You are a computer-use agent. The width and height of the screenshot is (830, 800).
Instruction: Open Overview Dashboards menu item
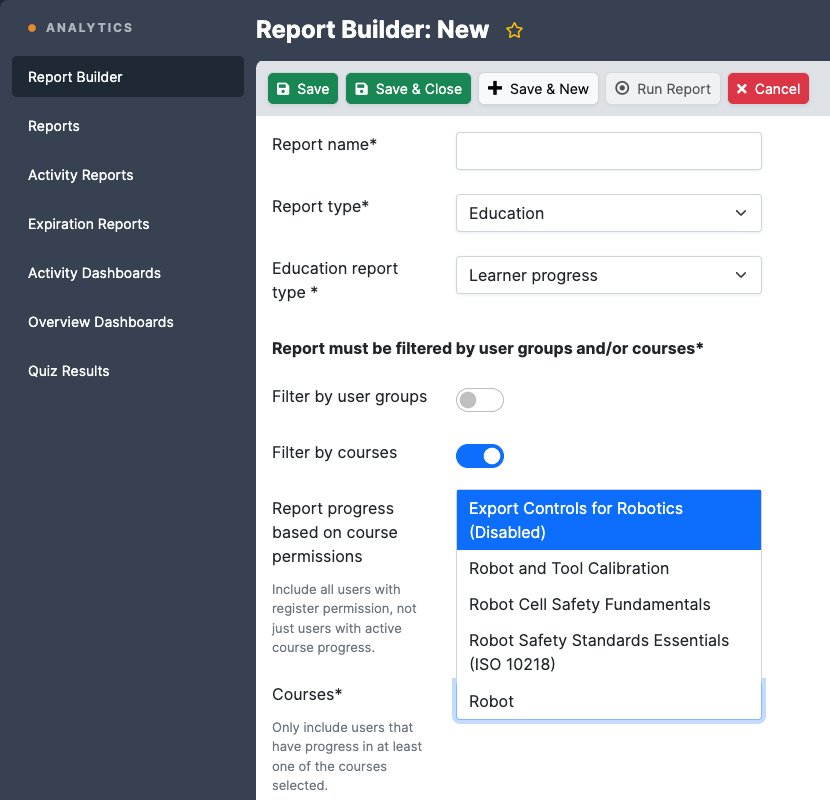pos(101,322)
